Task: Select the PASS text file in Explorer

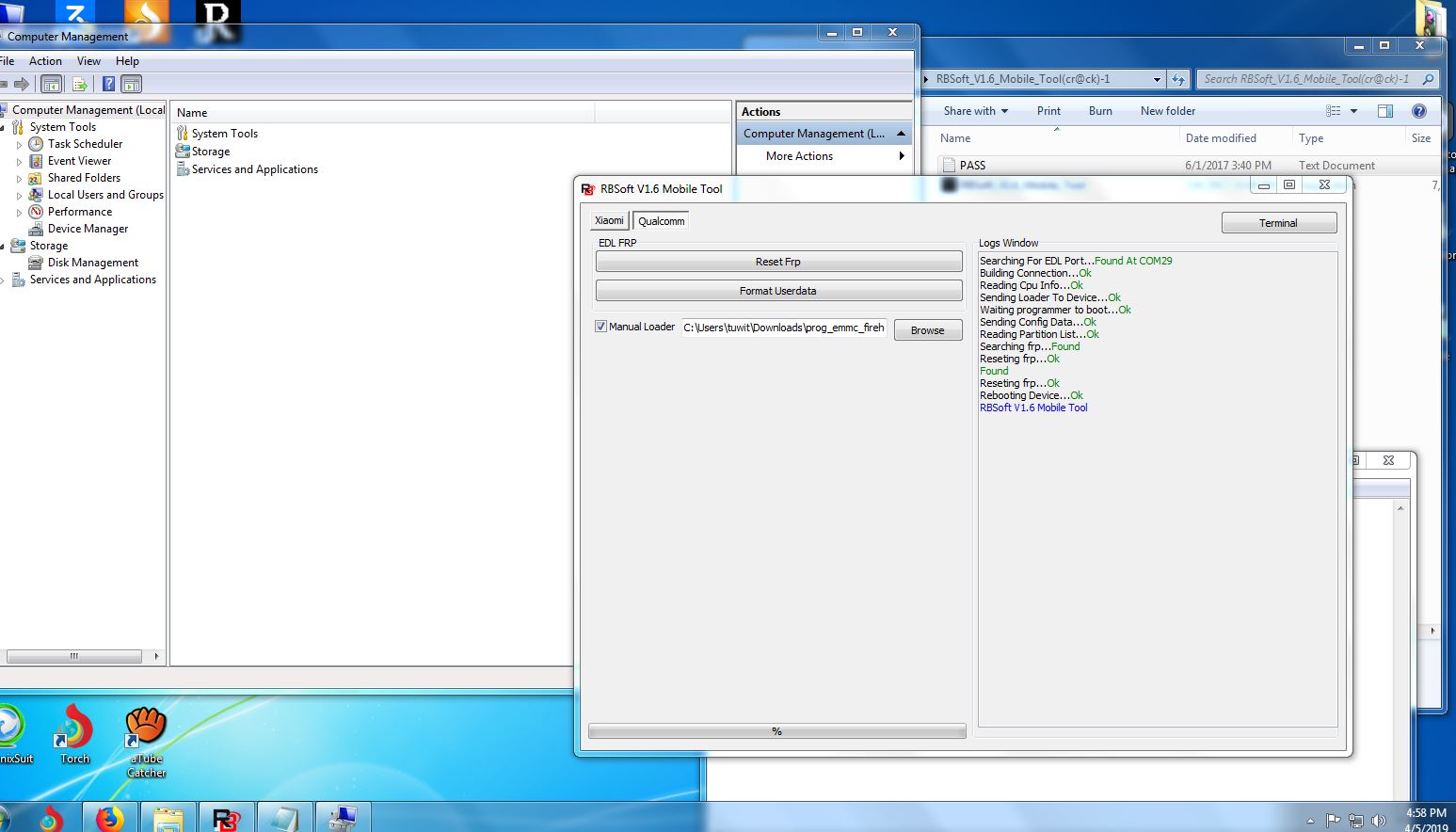Action: [972, 166]
